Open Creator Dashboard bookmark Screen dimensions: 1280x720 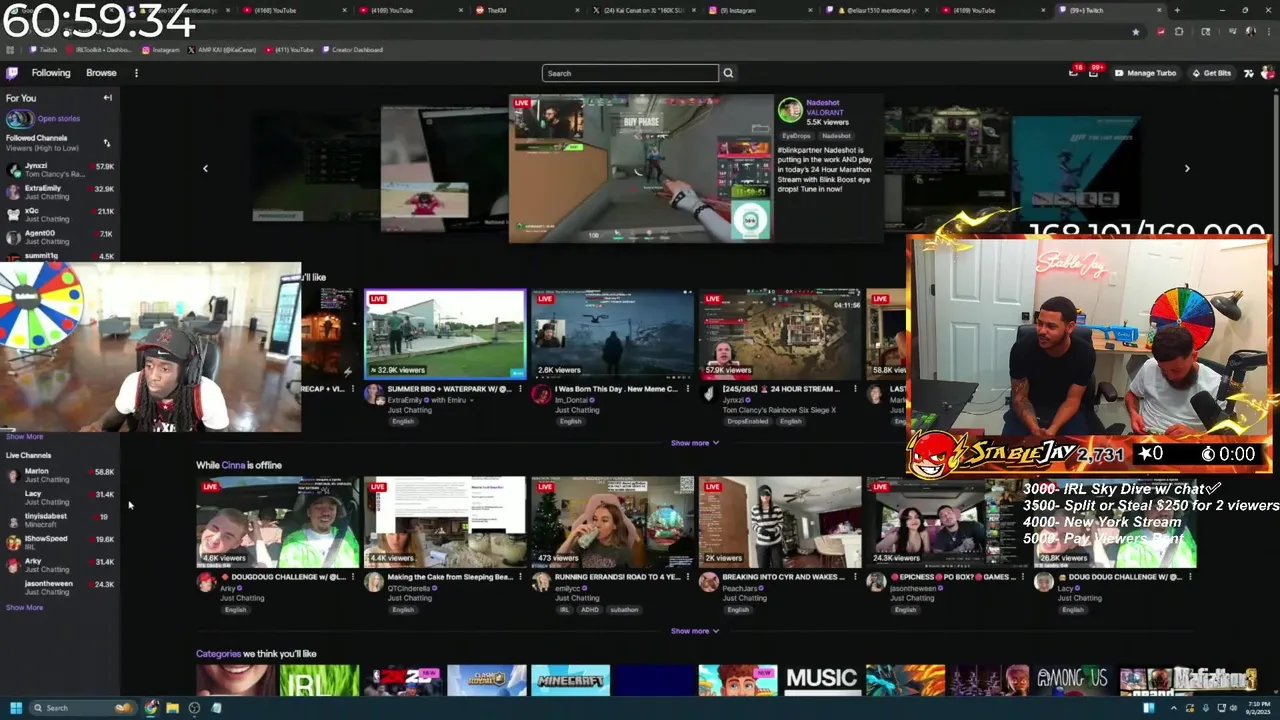(352, 50)
